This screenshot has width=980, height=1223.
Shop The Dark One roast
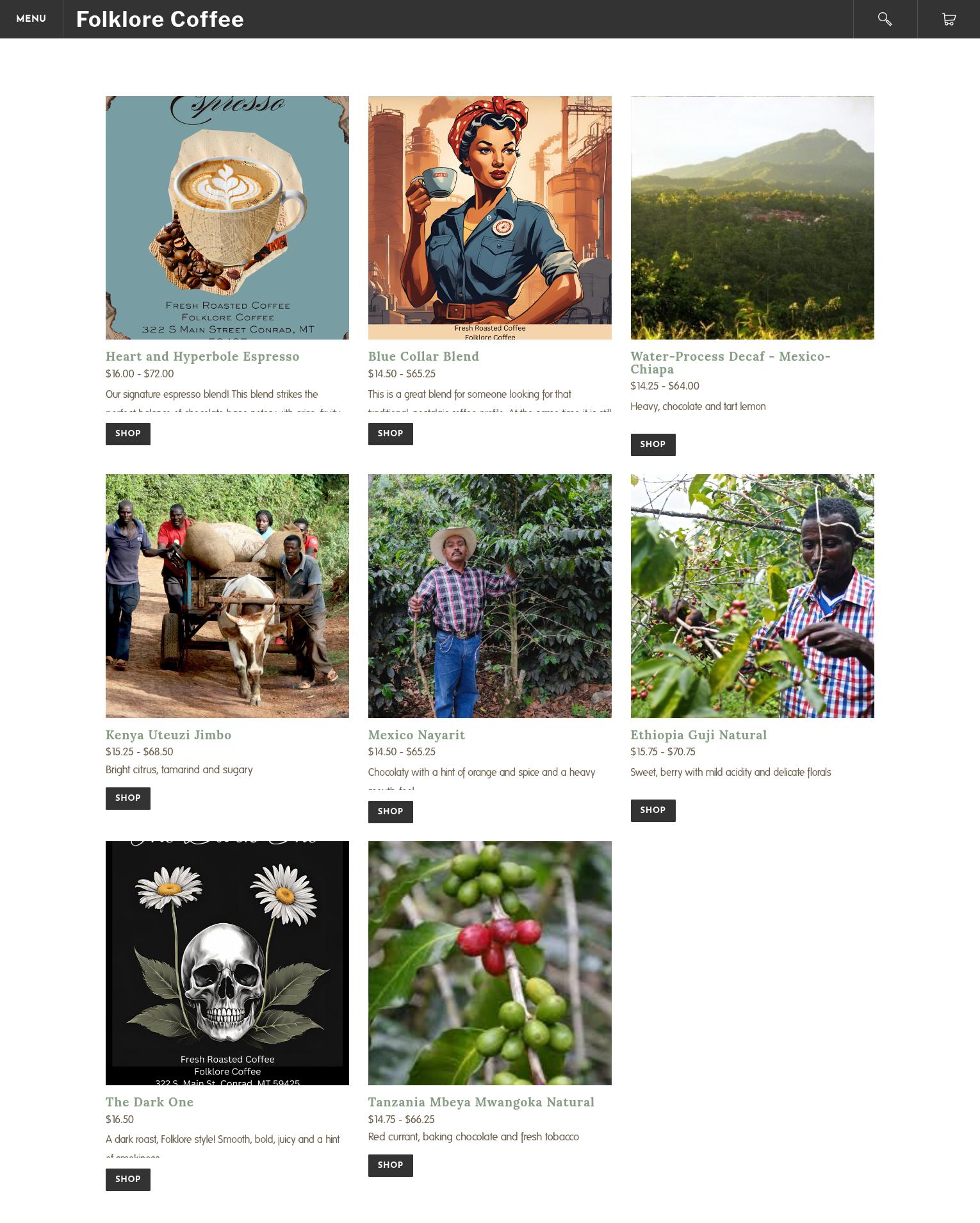(x=128, y=1179)
